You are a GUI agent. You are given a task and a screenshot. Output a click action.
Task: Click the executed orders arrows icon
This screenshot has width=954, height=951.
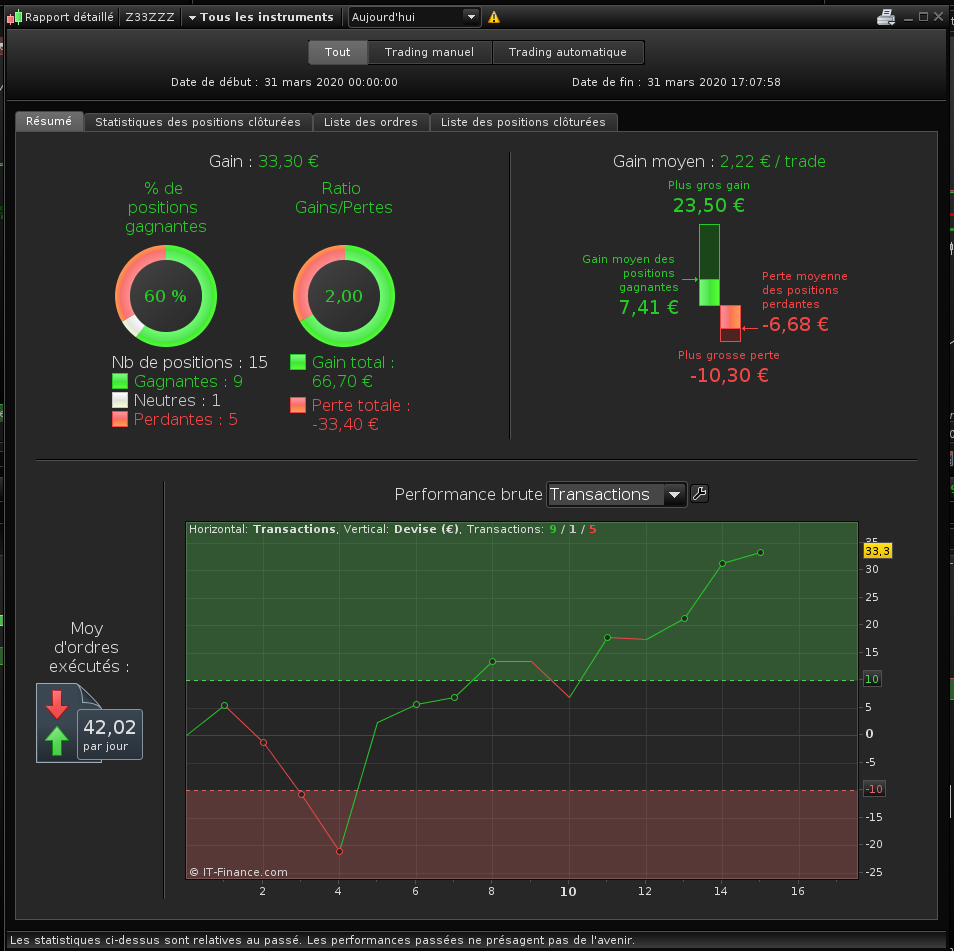pos(57,723)
